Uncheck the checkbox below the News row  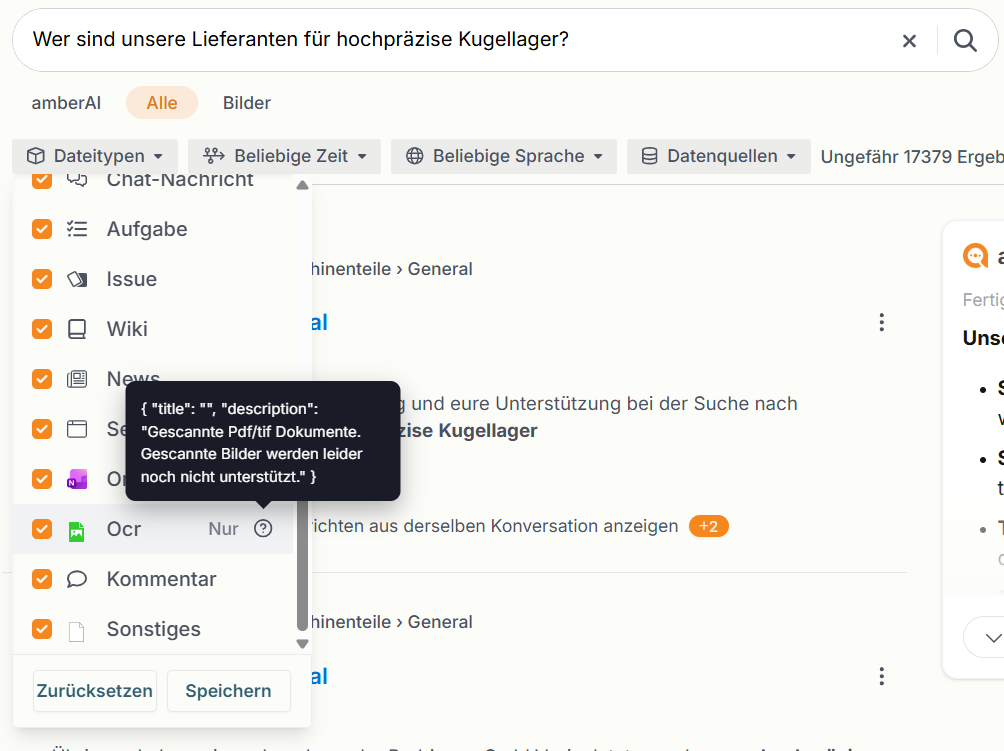click(x=42, y=428)
